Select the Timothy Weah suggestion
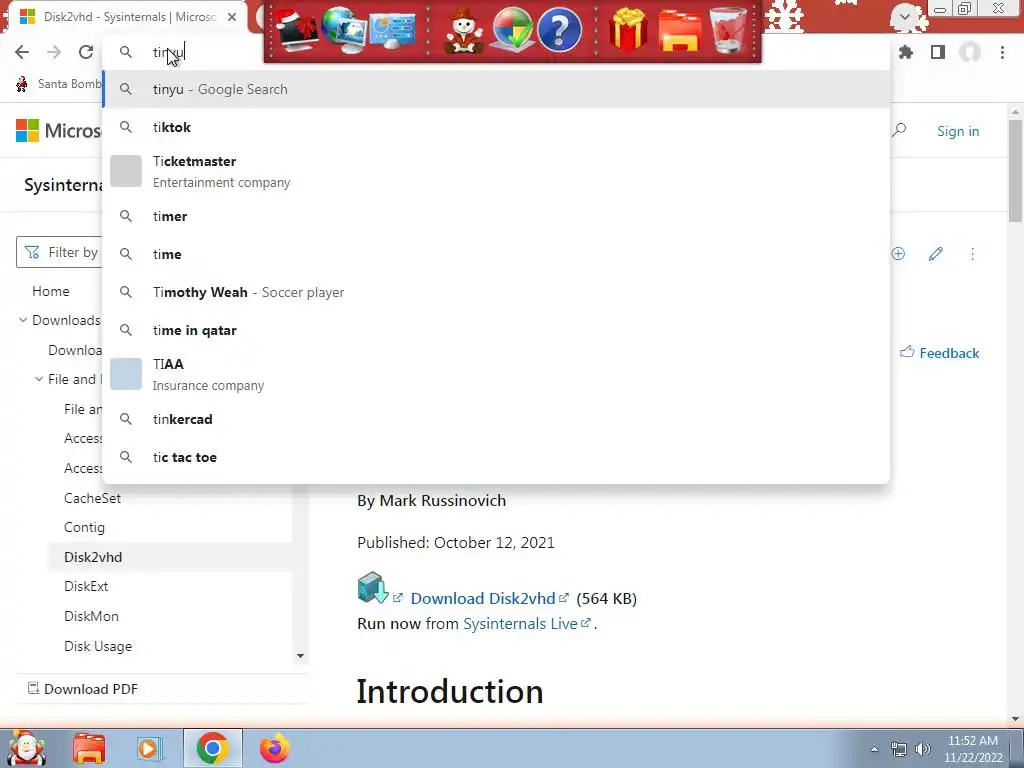Screen dimensions: 1024x768 click(x=496, y=292)
